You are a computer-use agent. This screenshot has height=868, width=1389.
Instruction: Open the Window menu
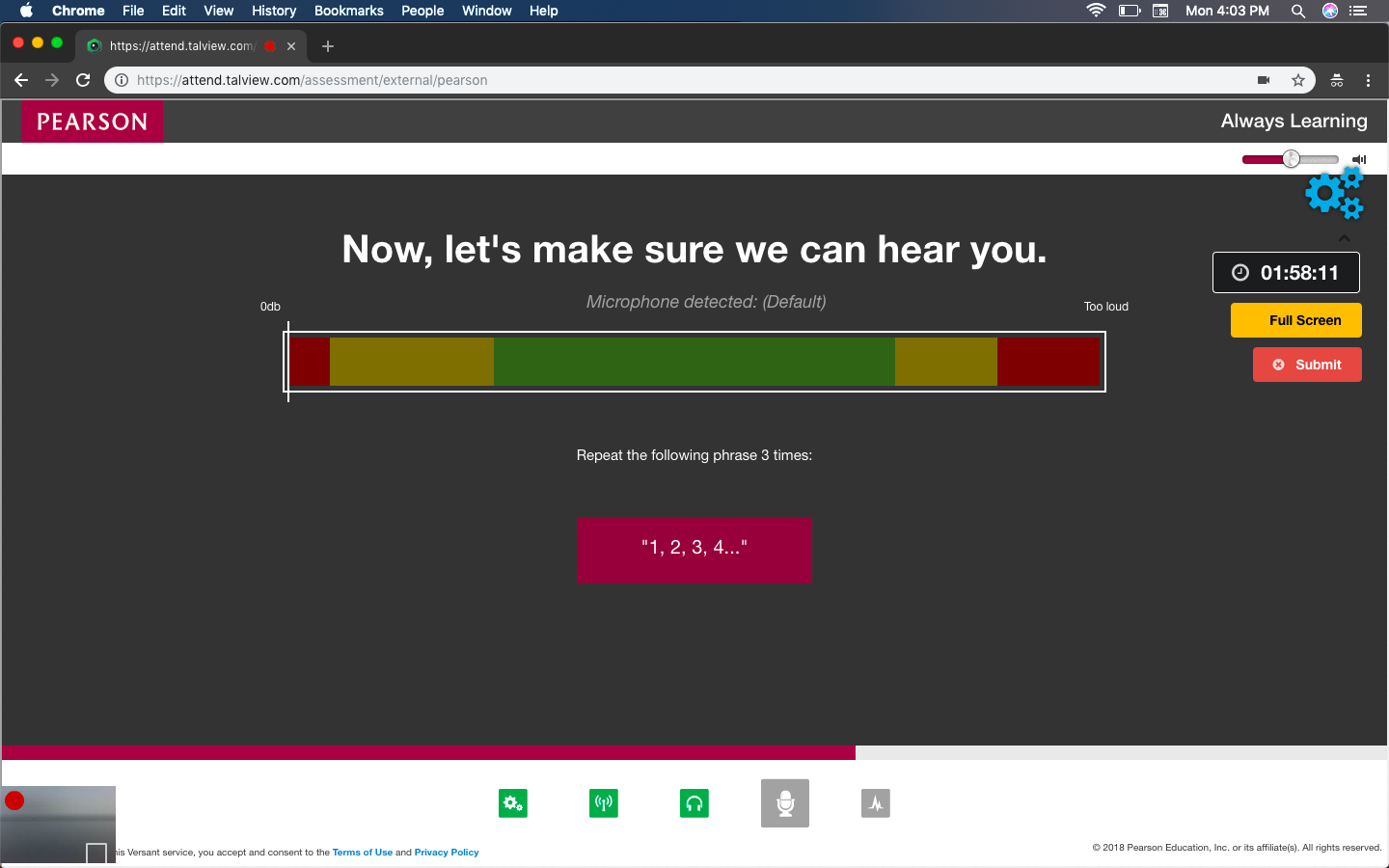[487, 11]
